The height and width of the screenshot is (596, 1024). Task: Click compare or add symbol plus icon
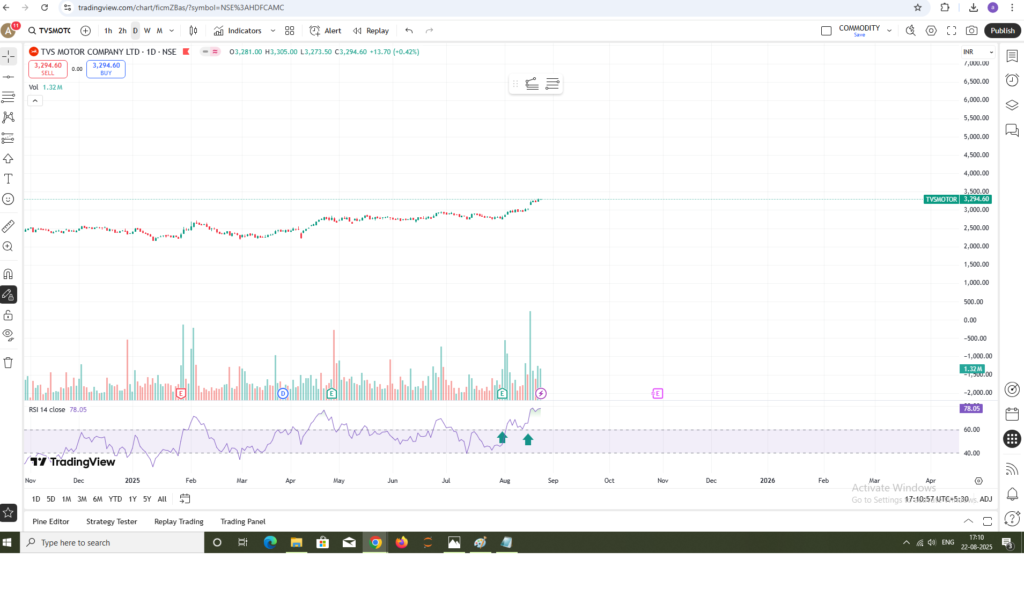click(86, 31)
